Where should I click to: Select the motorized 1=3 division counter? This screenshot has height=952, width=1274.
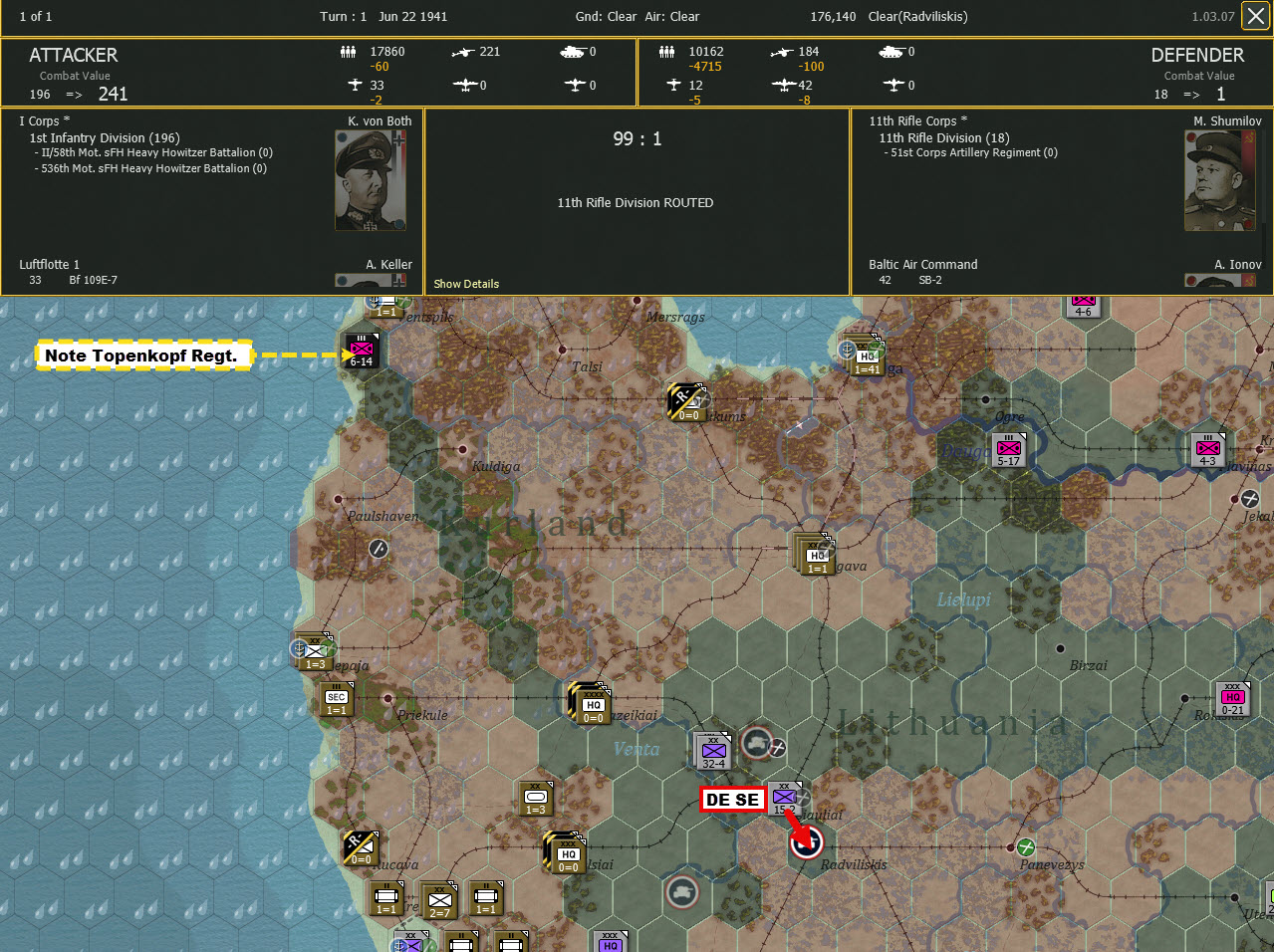[x=536, y=799]
